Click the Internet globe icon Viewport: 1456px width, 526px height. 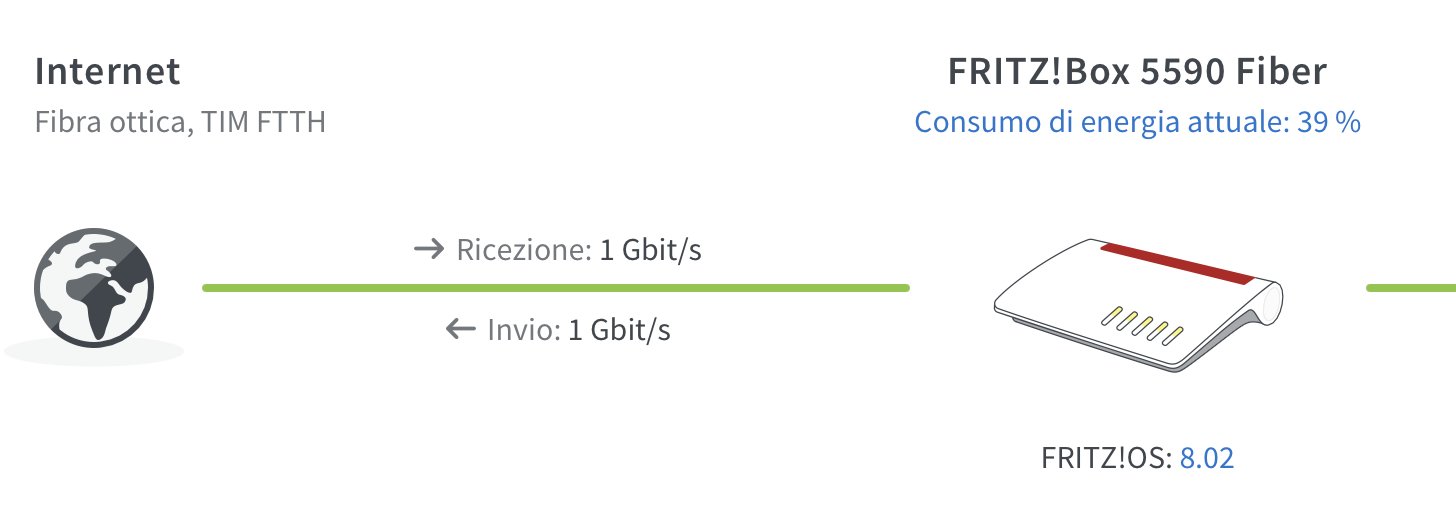pos(94,290)
